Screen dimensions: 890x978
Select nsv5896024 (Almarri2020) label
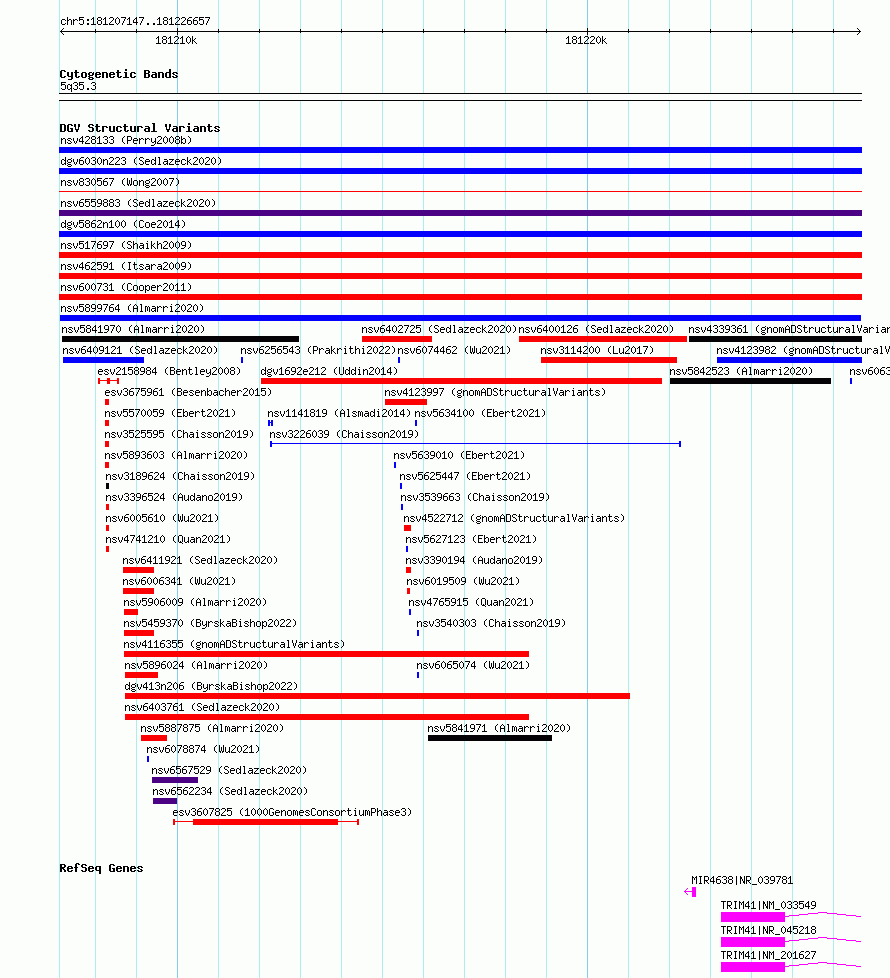196,666
